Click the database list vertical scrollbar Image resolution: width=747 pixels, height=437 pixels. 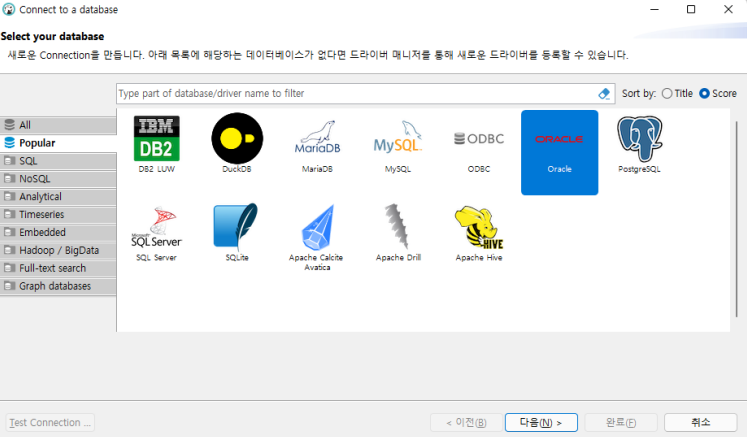point(737,219)
